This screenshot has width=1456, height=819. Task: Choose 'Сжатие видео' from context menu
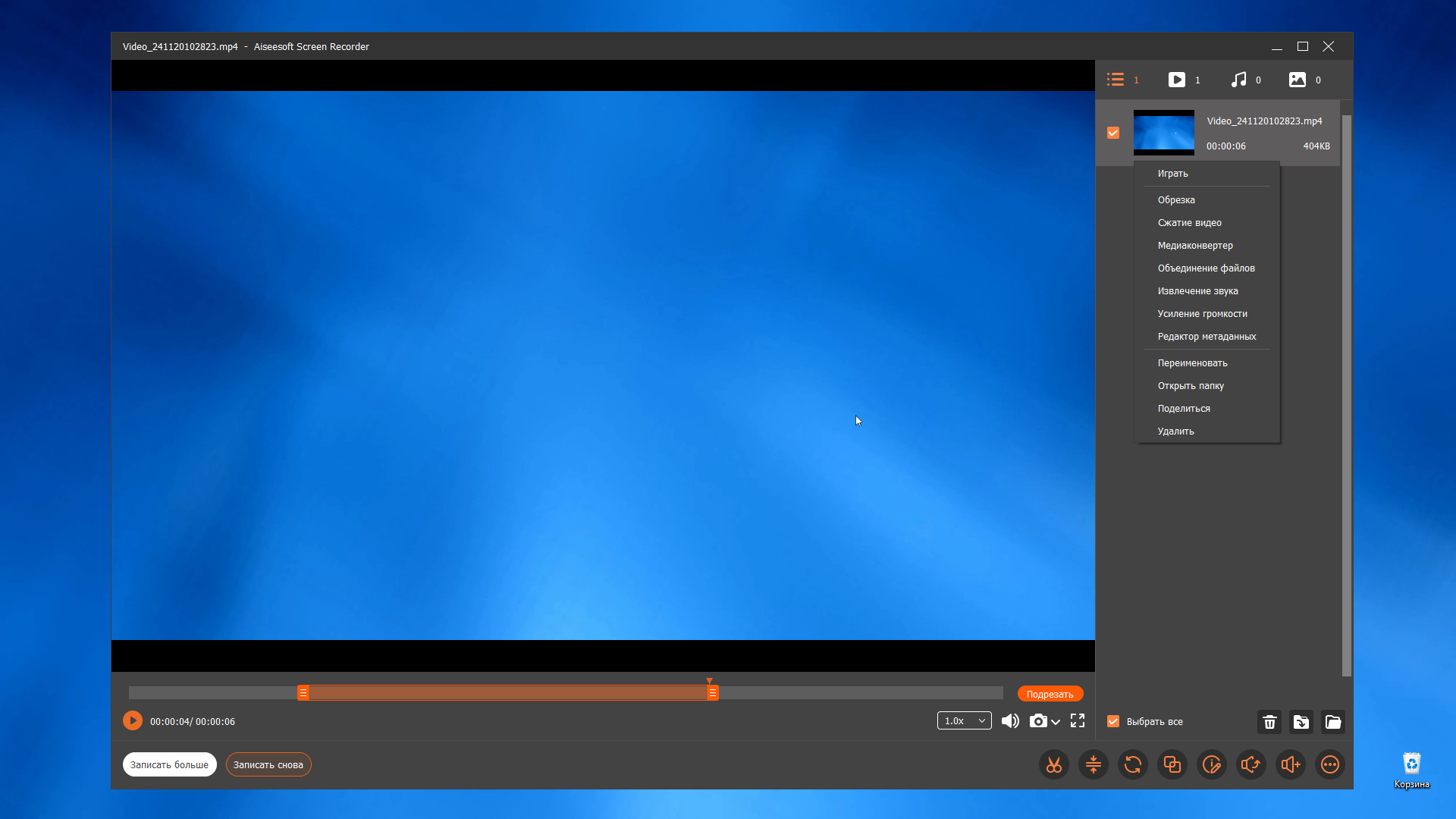[x=1189, y=223]
